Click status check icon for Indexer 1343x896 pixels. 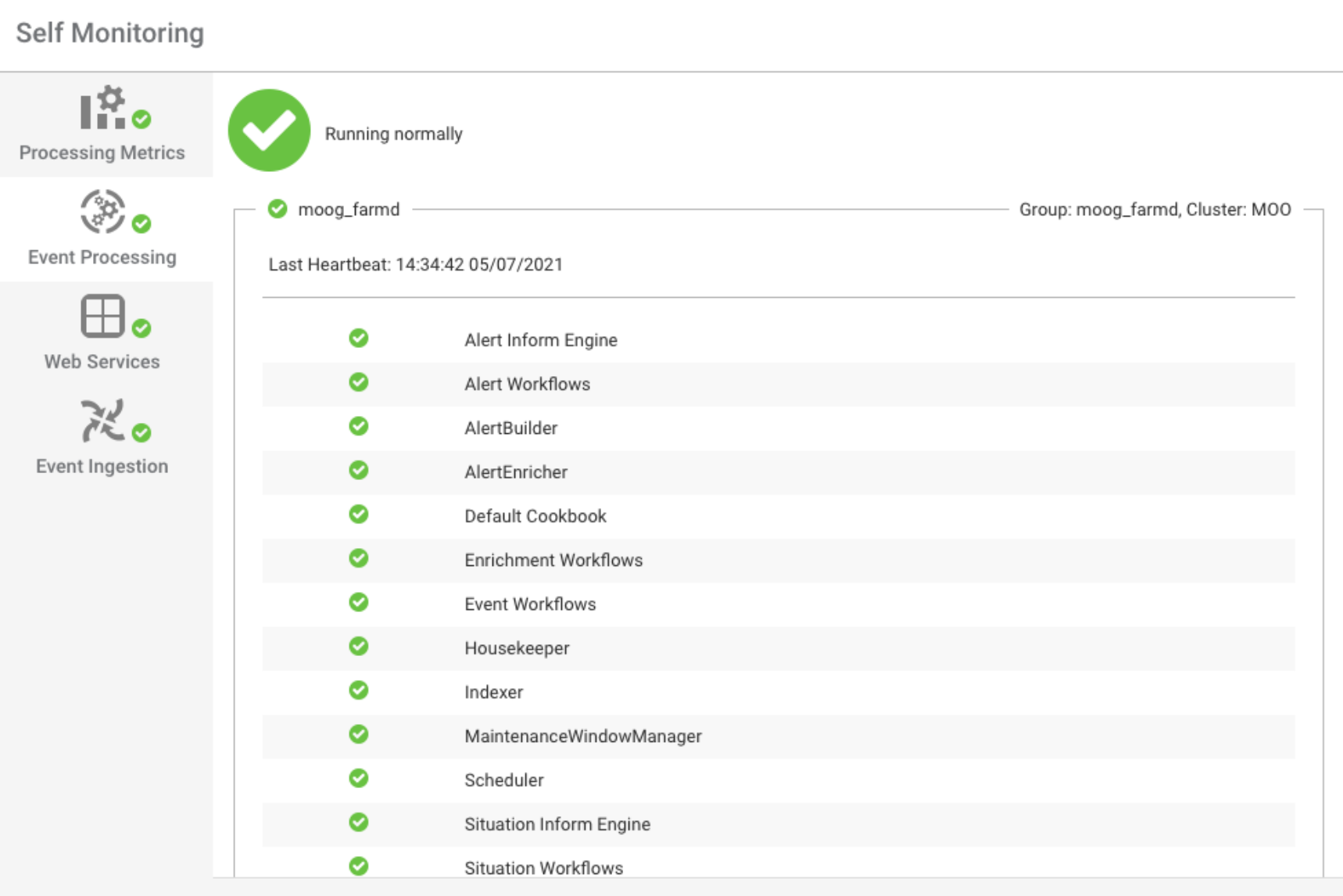click(x=359, y=690)
